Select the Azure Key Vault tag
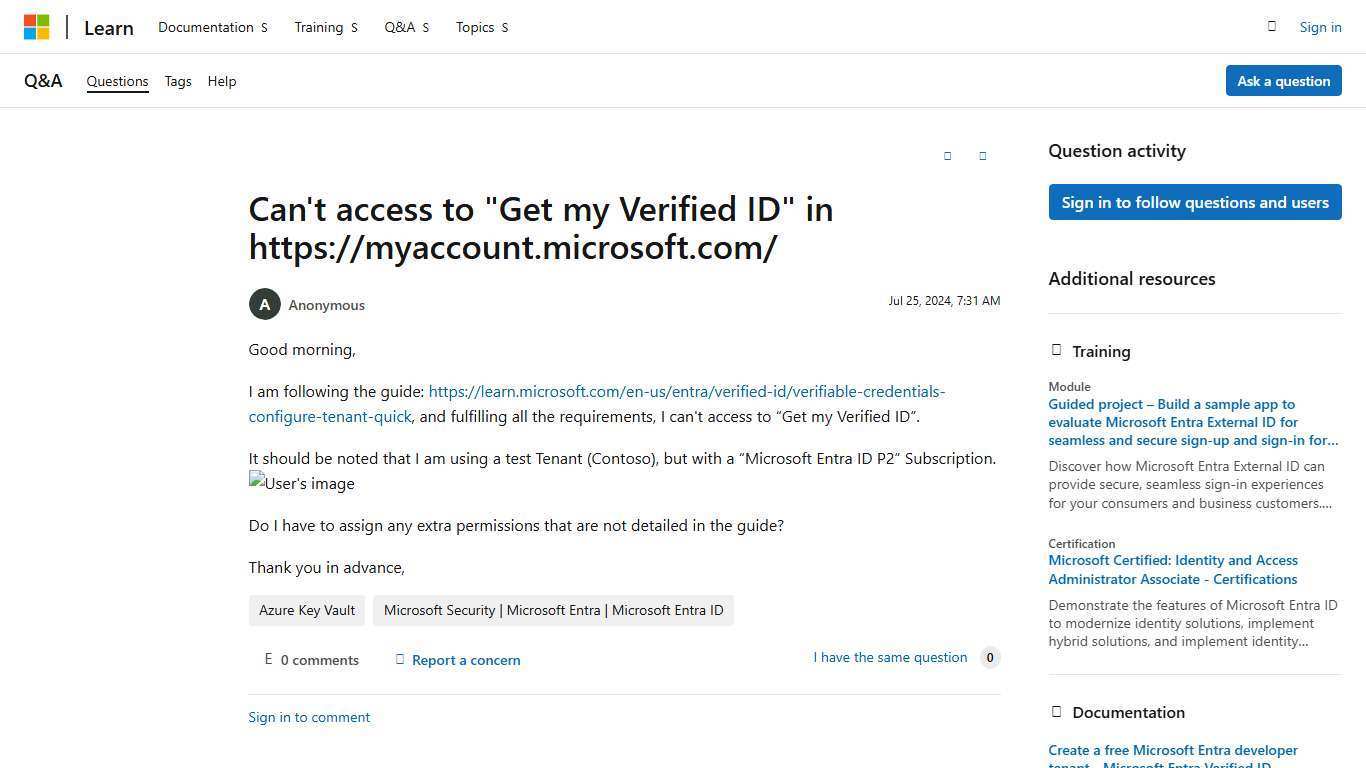 pyautogui.click(x=306, y=610)
